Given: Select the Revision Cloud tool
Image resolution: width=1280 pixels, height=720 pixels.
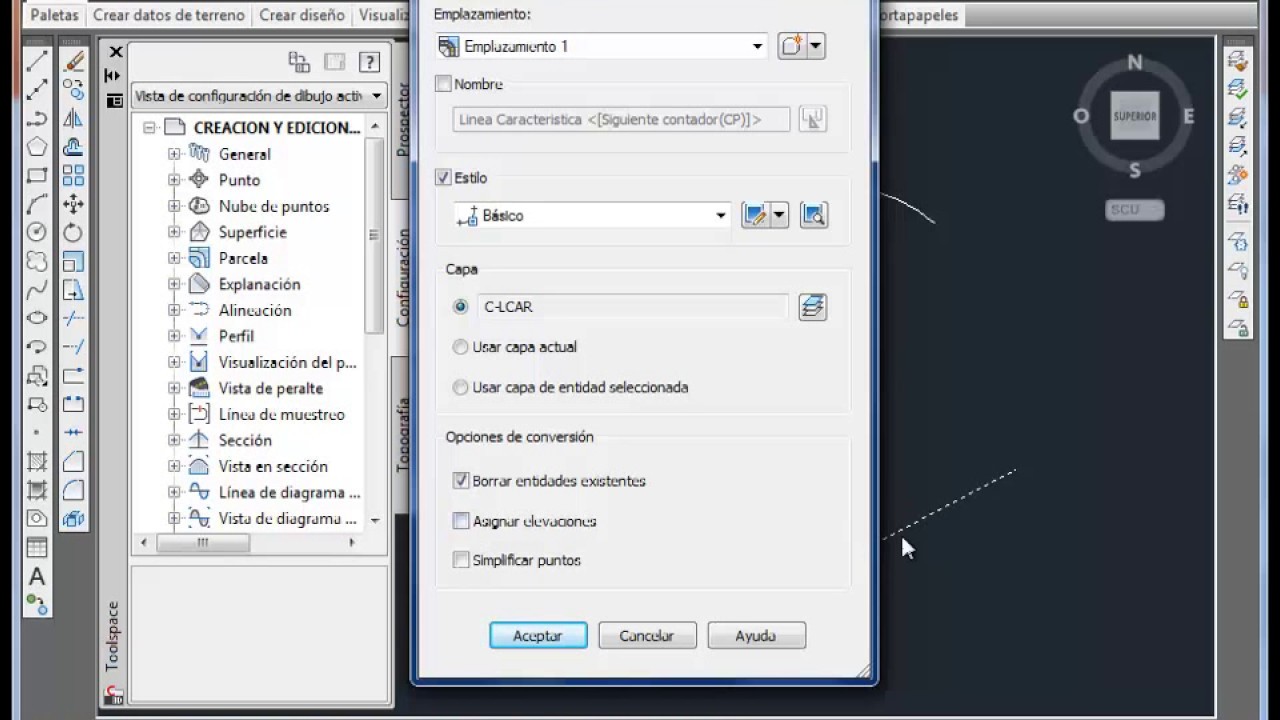Looking at the screenshot, I should click(37, 261).
